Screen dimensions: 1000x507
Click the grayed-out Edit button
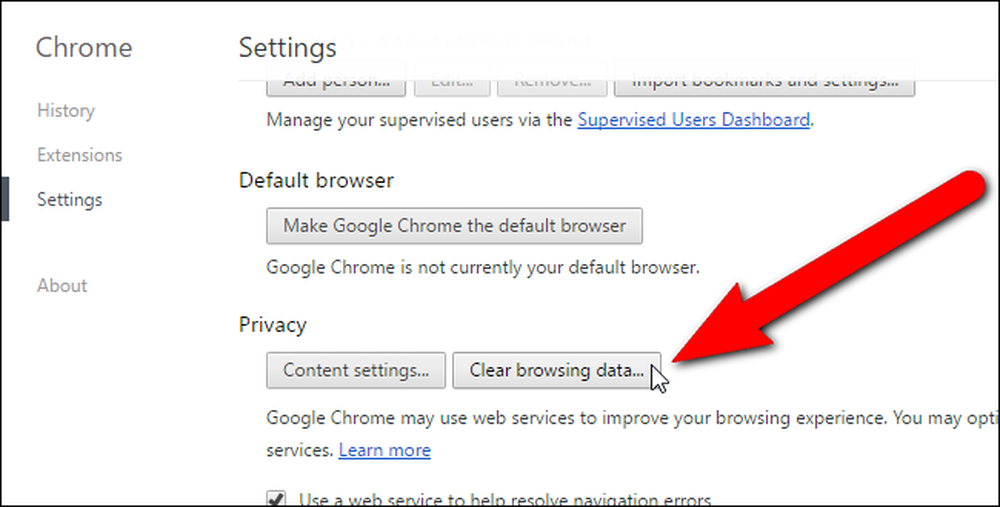tap(452, 82)
